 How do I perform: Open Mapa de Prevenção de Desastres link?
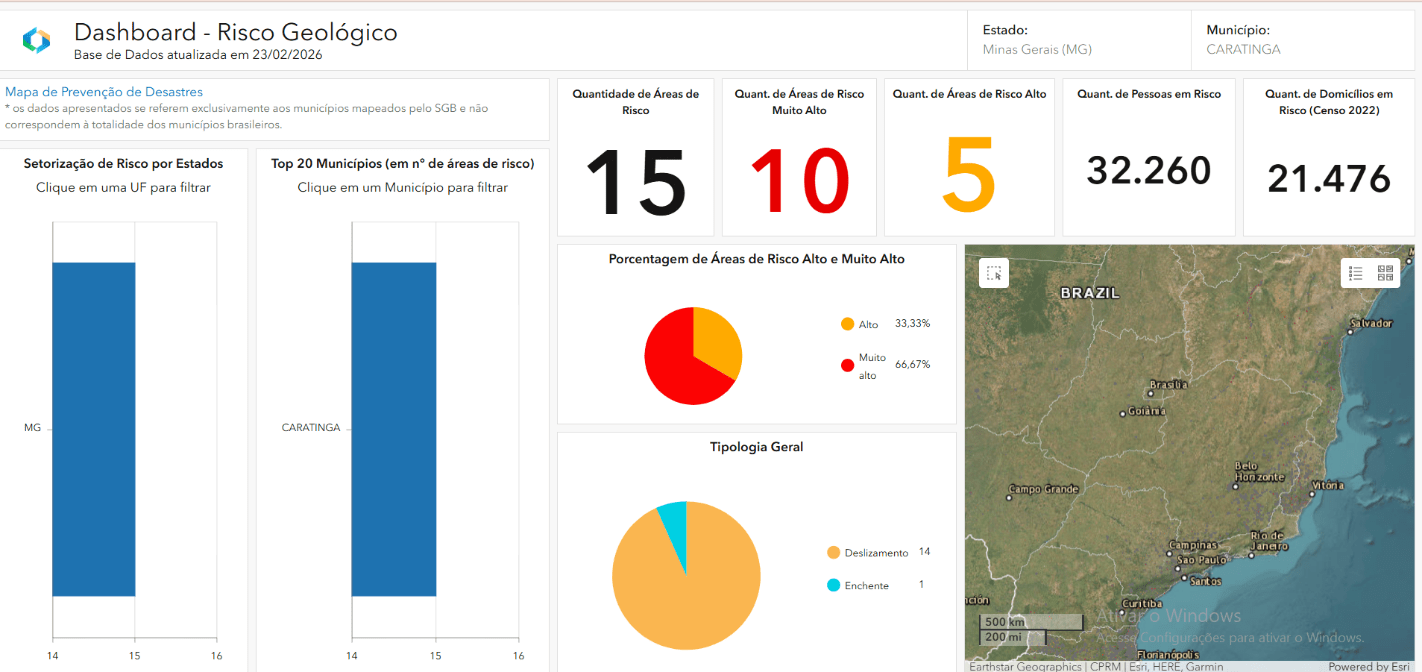click(x=104, y=92)
